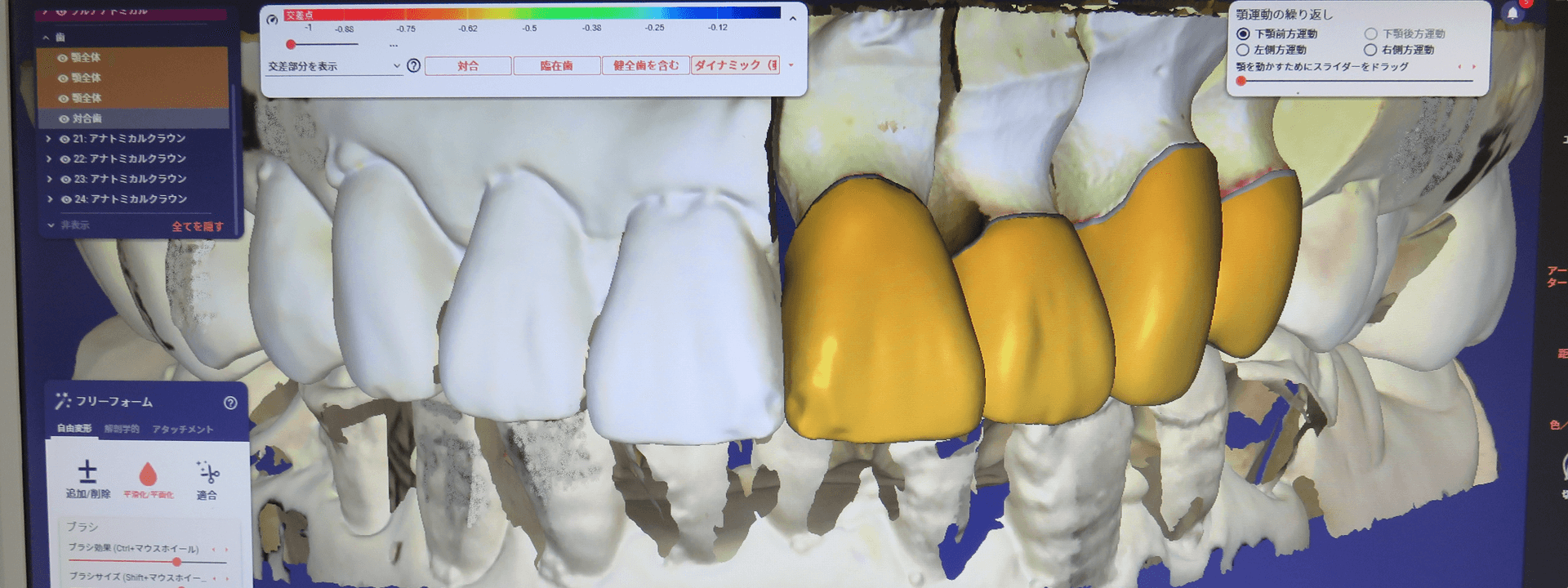Image resolution: width=1568 pixels, height=588 pixels.
Task: Open help next to 交差部分を表示 dropdown
Action: pyautogui.click(x=414, y=66)
